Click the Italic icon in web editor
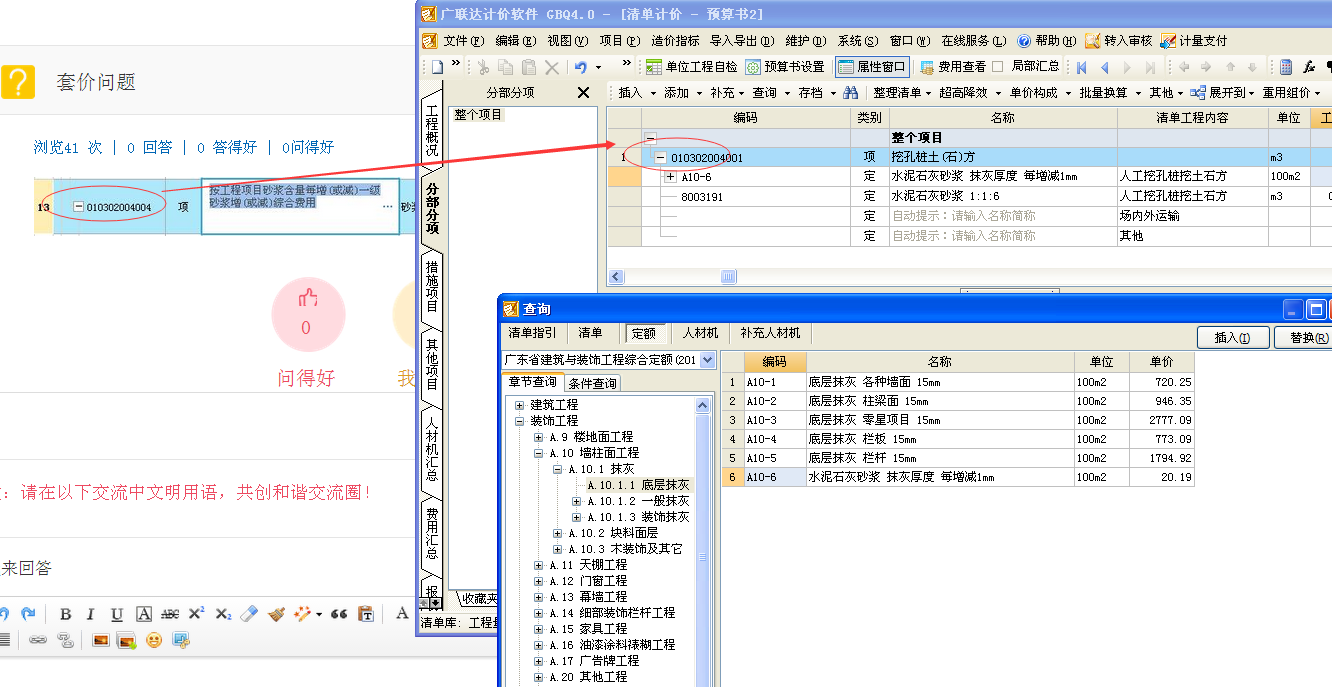This screenshot has height=687, width=1332. point(90,614)
